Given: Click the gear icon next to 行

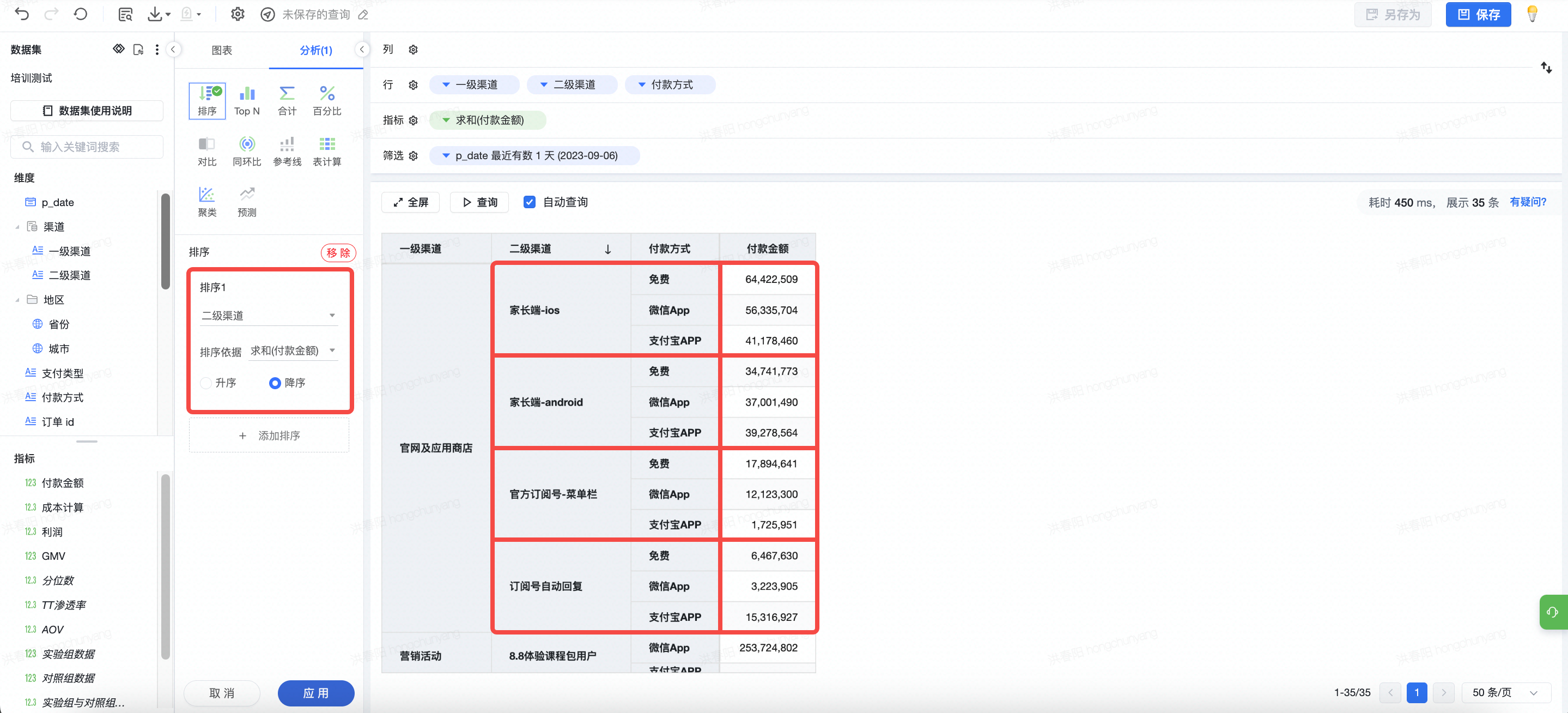Looking at the screenshot, I should coord(414,84).
